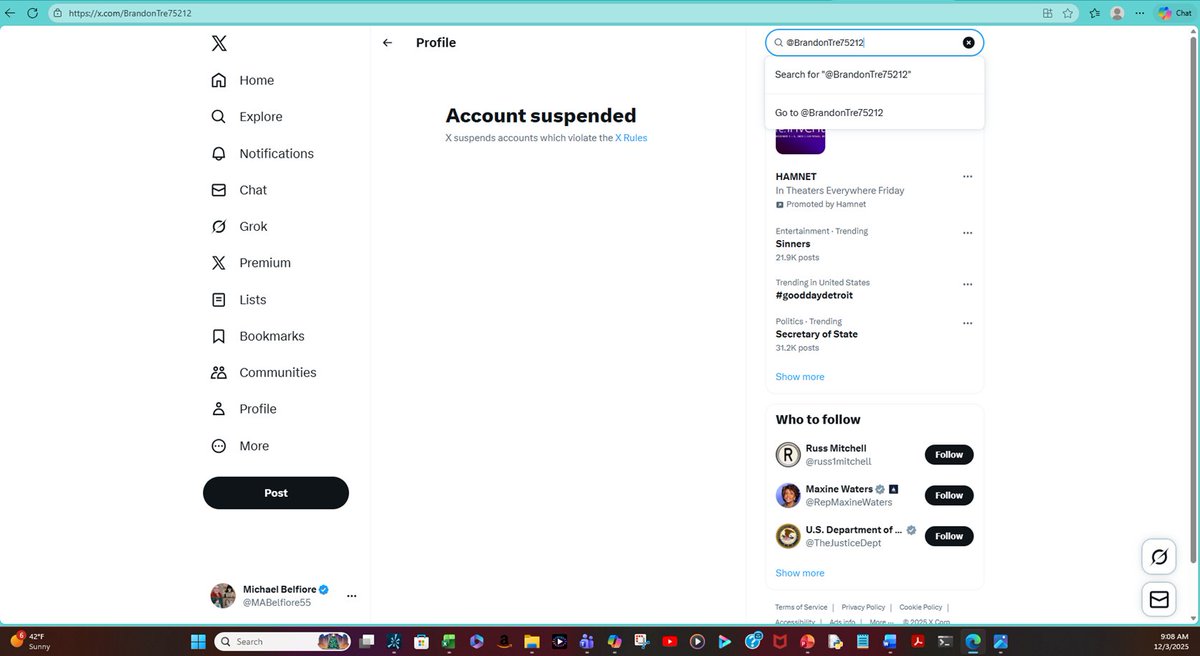Image resolution: width=1200 pixels, height=656 pixels.
Task: Follow Maxine Waters
Action: tap(949, 495)
